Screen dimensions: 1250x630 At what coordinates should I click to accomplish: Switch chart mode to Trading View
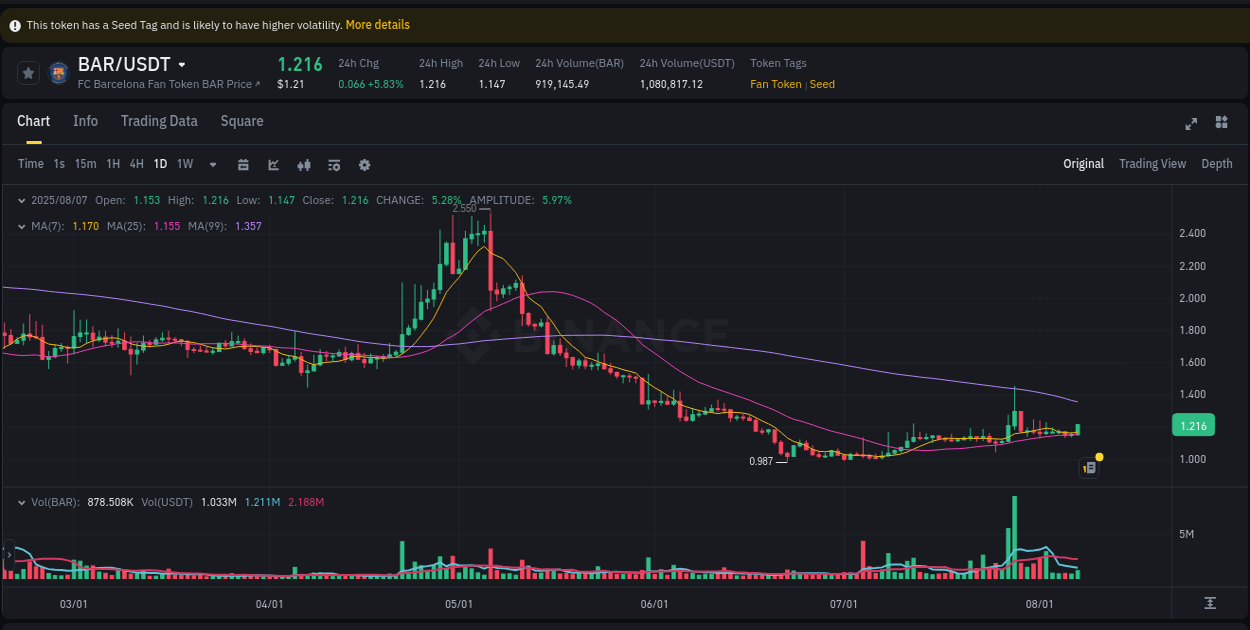(1152, 163)
